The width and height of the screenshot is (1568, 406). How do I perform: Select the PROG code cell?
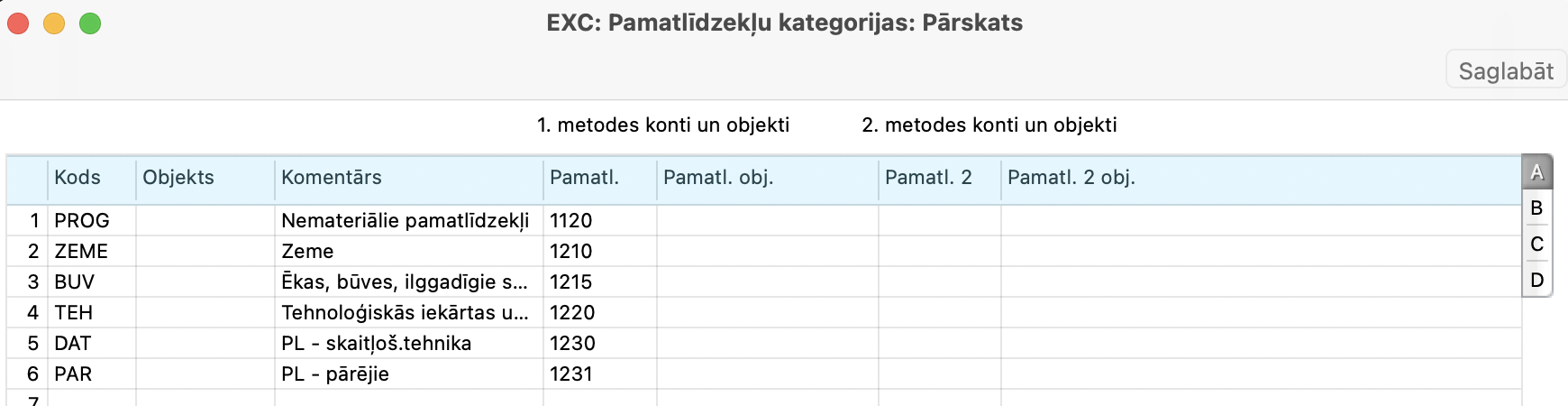pos(90,221)
